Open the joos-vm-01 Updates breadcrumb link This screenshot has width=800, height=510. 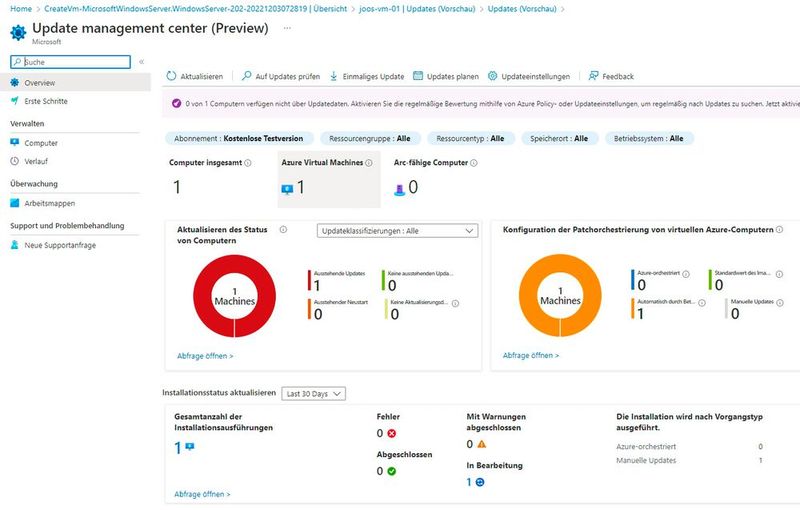click(417, 9)
